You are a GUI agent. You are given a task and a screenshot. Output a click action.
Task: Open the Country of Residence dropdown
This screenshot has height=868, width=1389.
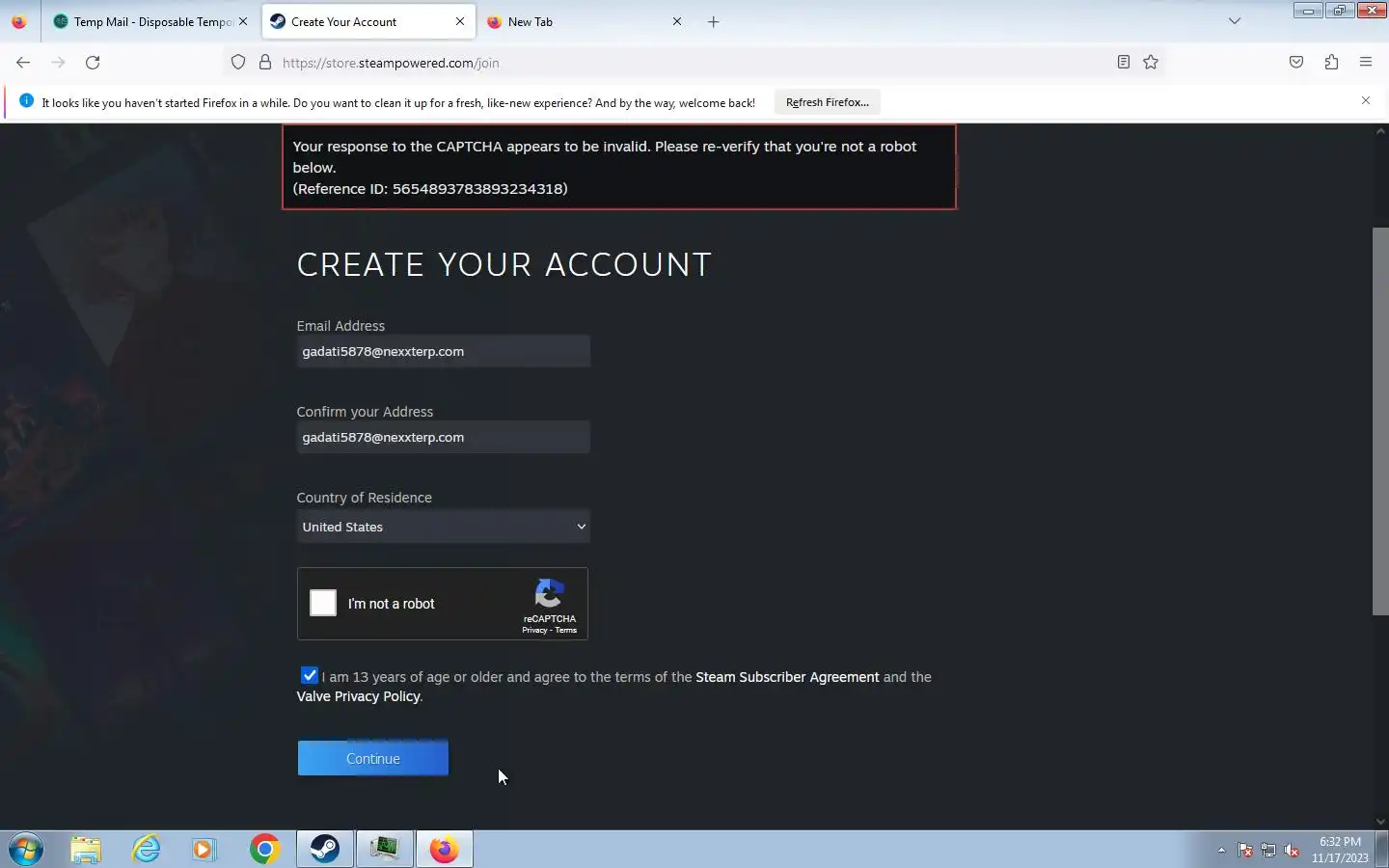pyautogui.click(x=443, y=527)
